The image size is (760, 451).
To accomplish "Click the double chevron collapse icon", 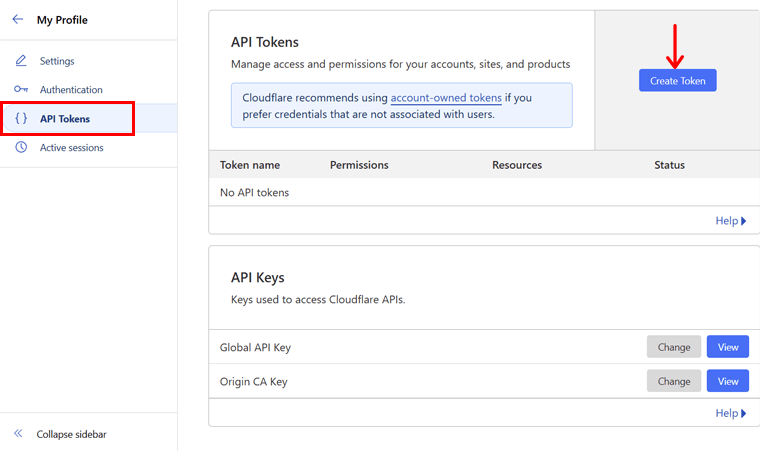I will 18,434.
